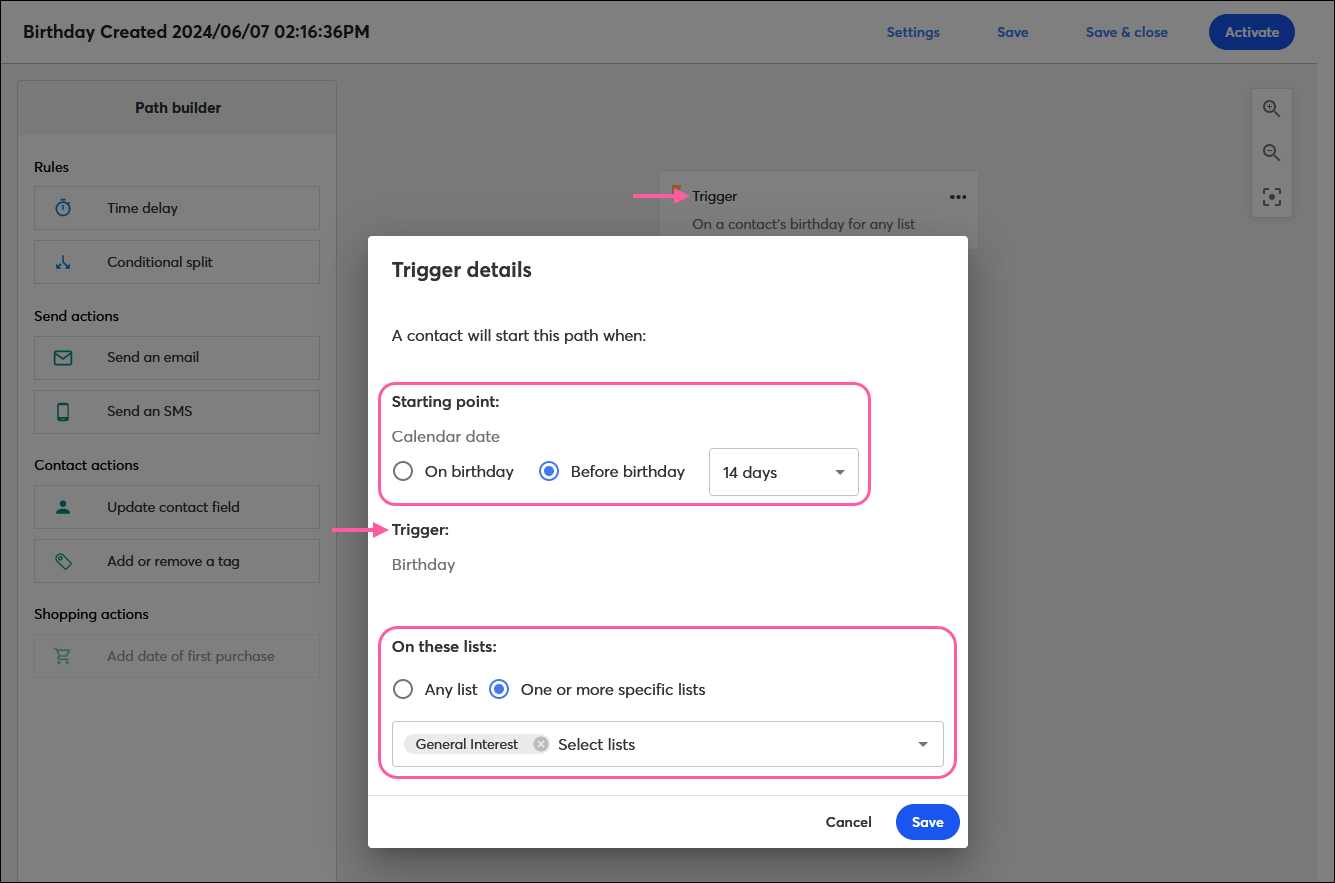This screenshot has width=1335, height=883.
Task: Click the fit-to-screen icon below zoom controls
Action: pyautogui.click(x=1271, y=197)
